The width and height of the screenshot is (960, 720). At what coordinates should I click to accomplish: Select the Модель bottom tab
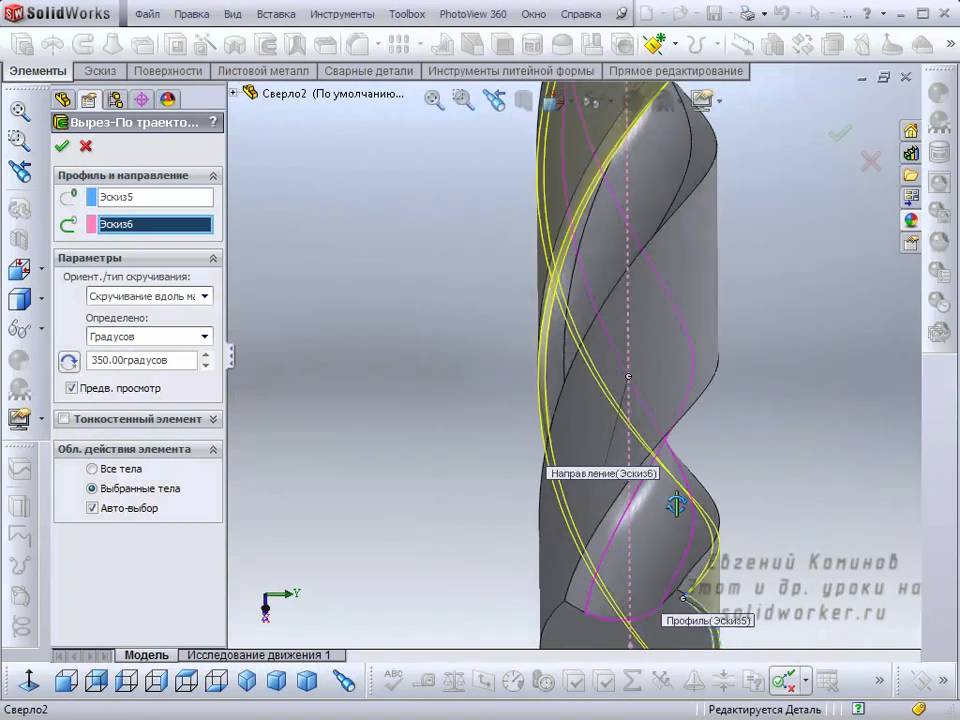tap(146, 655)
